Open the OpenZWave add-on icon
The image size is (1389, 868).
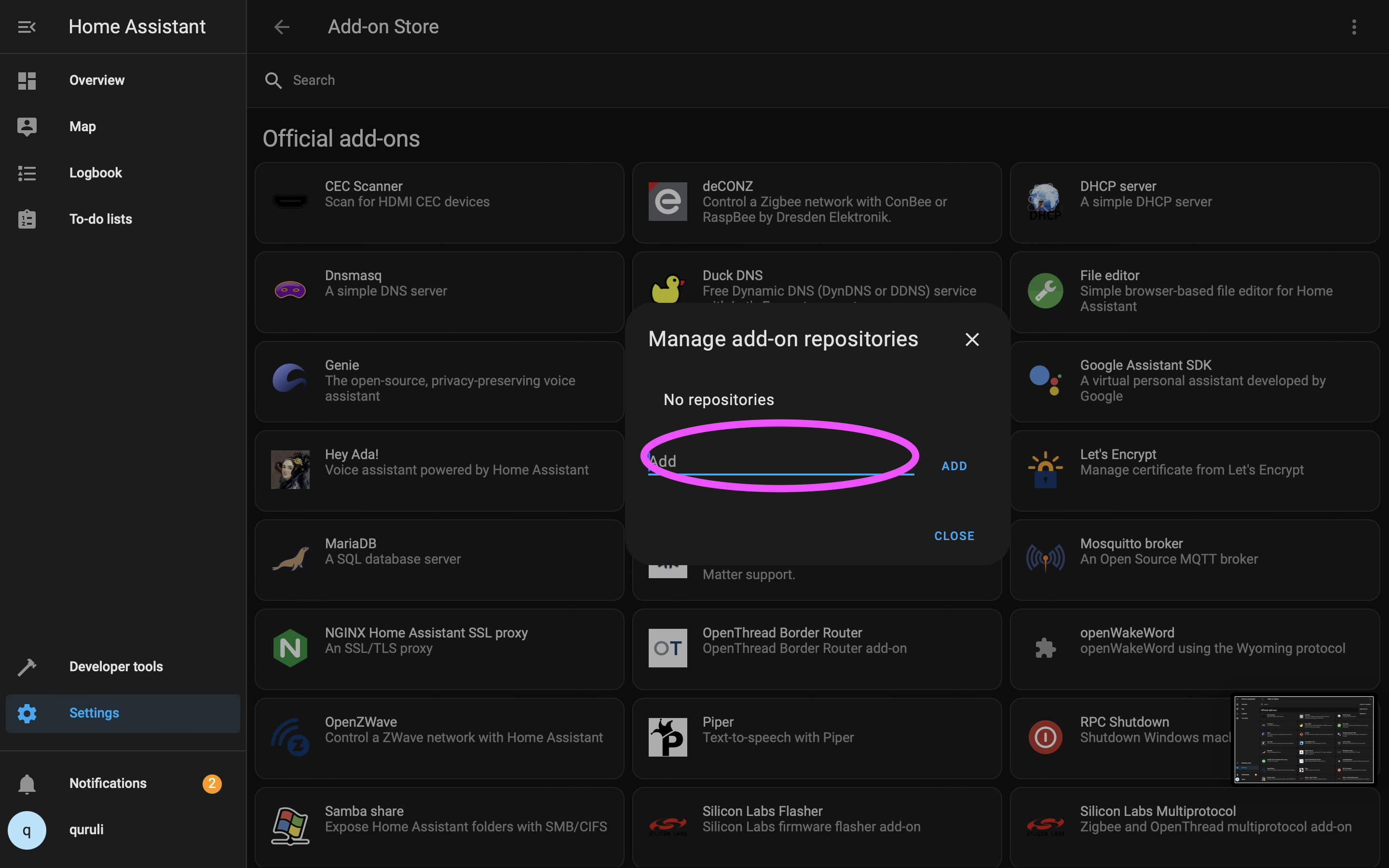(x=290, y=737)
